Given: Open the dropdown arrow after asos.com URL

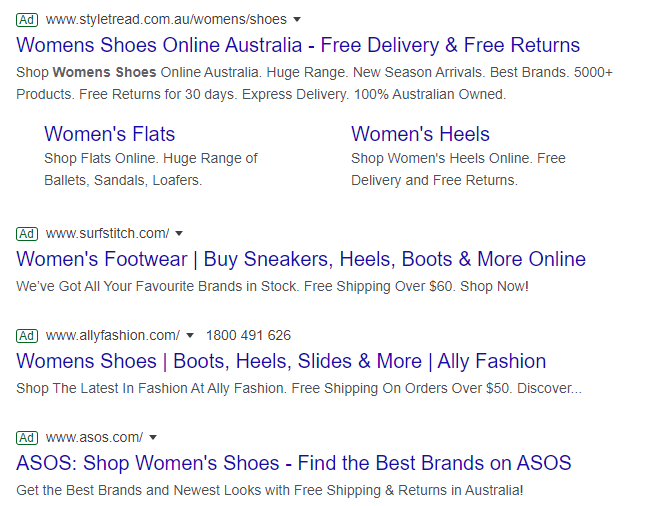Looking at the screenshot, I should [153, 438].
